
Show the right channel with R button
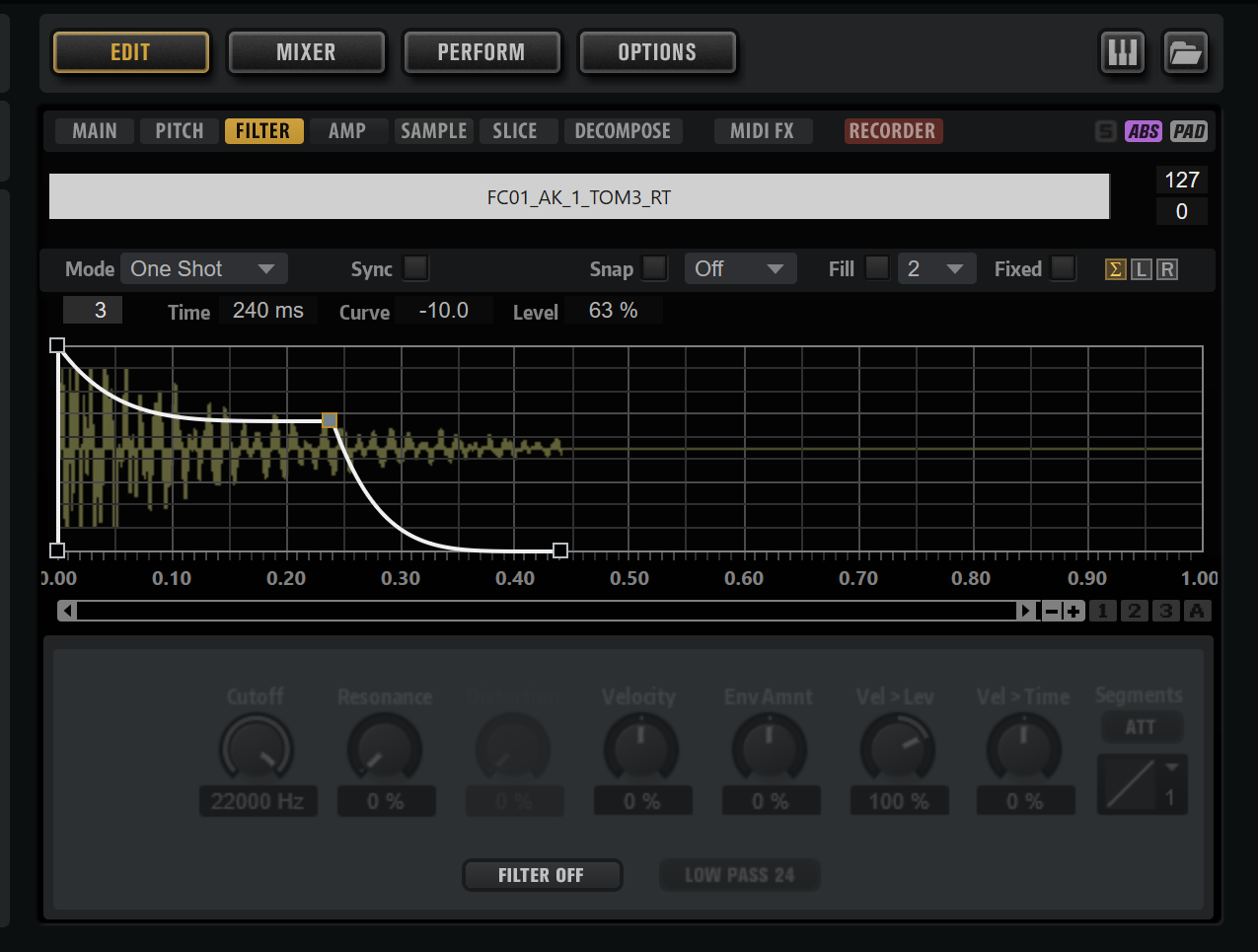pos(1166,269)
